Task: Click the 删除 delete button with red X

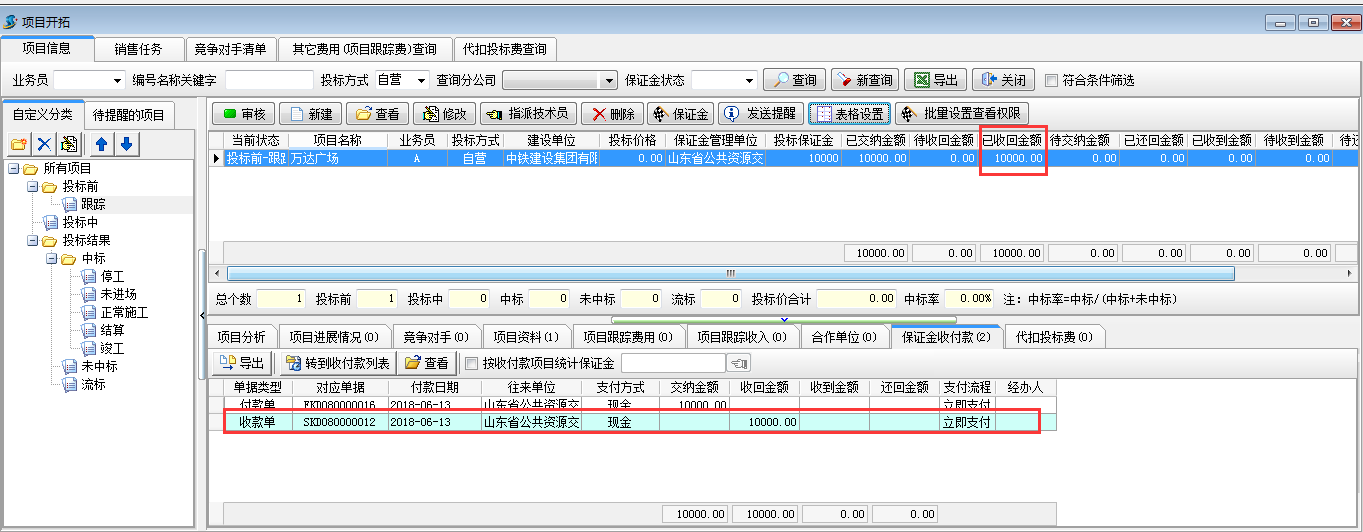Action: 611,114
